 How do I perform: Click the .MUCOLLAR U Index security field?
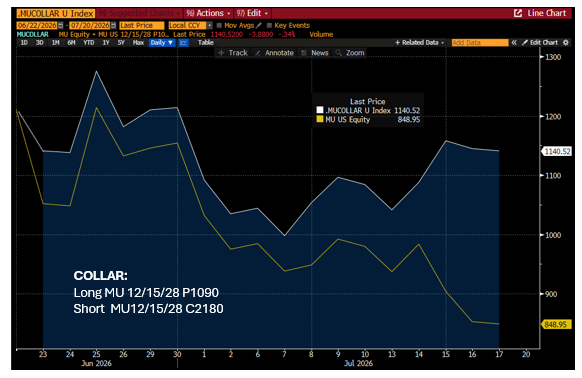56,13
